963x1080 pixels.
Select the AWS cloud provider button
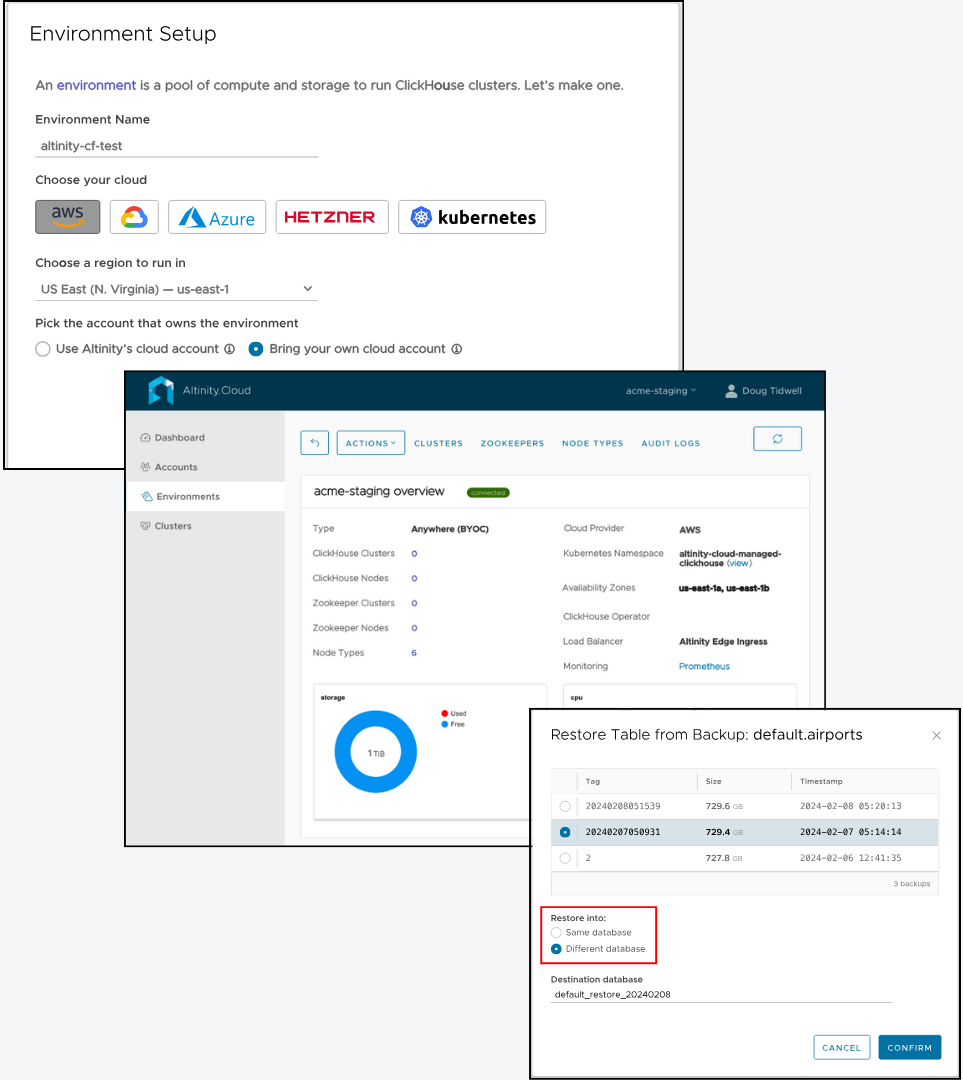[x=68, y=217]
